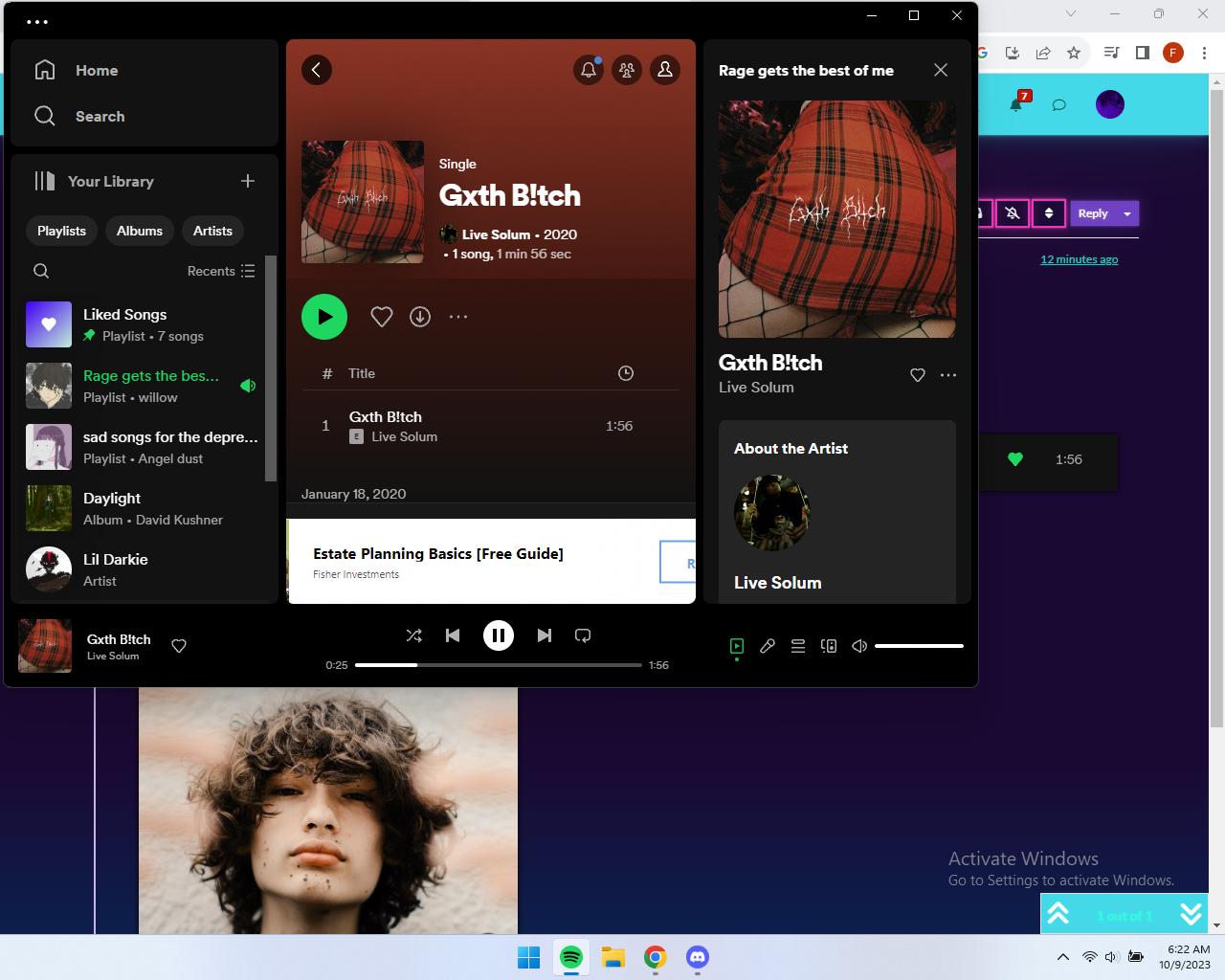1225x980 pixels.
Task: Toggle Now Playing view icon
Action: point(737,646)
